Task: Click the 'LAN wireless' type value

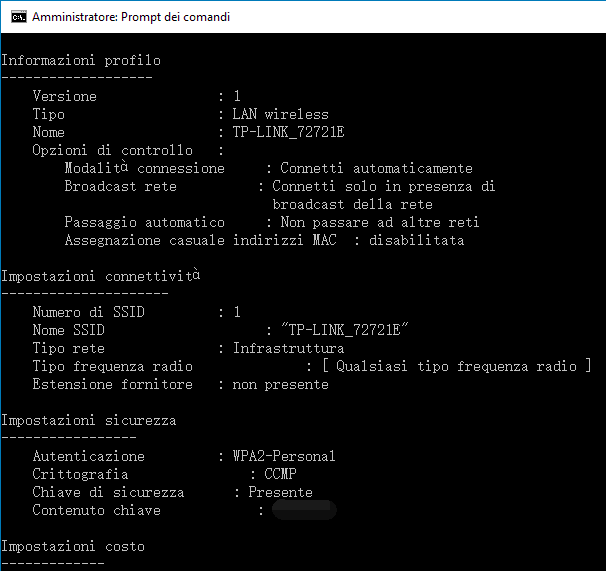Action: pyautogui.click(x=280, y=114)
